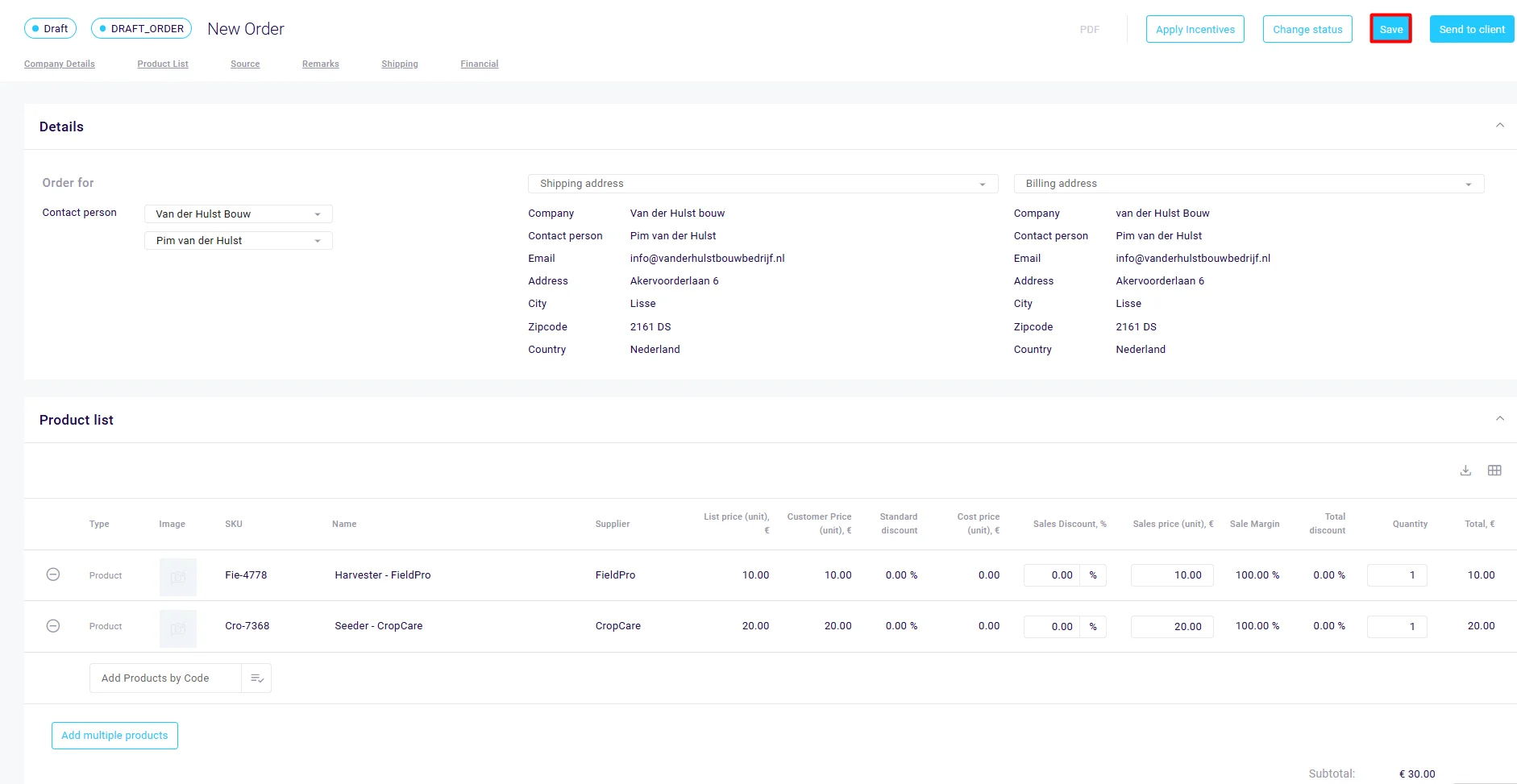The width and height of the screenshot is (1517, 784).
Task: Click shipping city Lisse
Action: pos(642,304)
